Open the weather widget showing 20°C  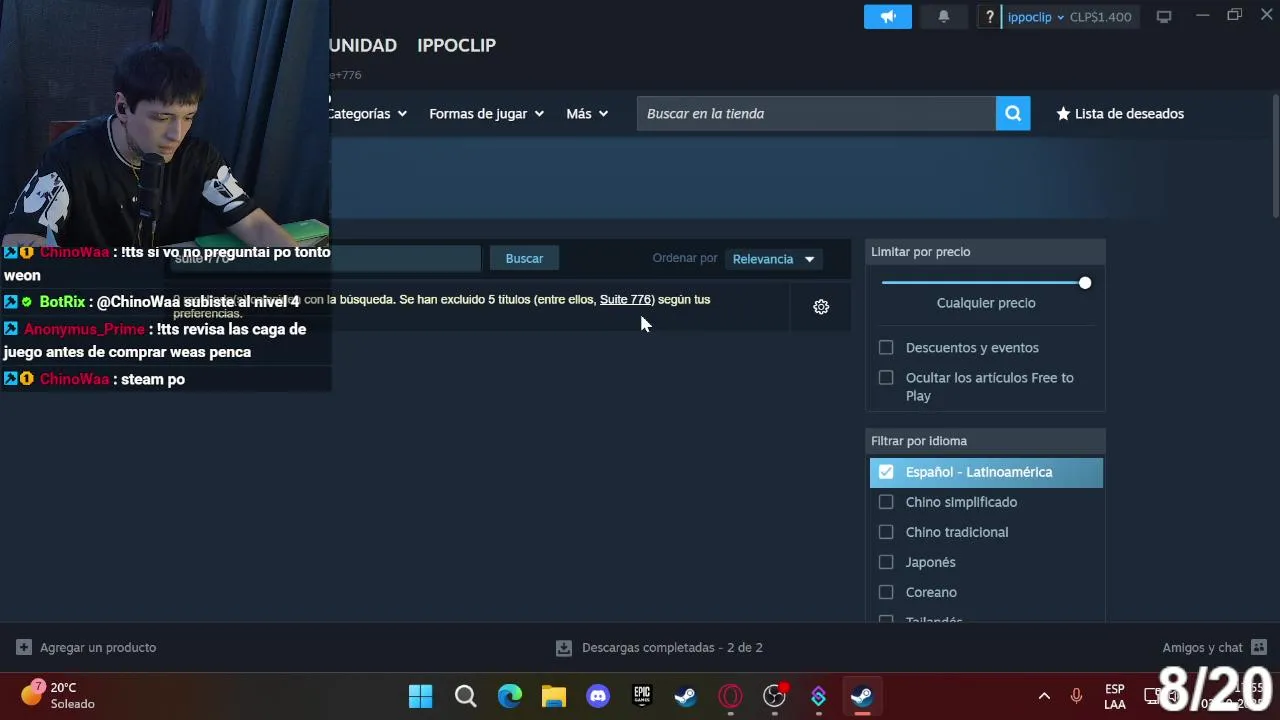click(58, 695)
